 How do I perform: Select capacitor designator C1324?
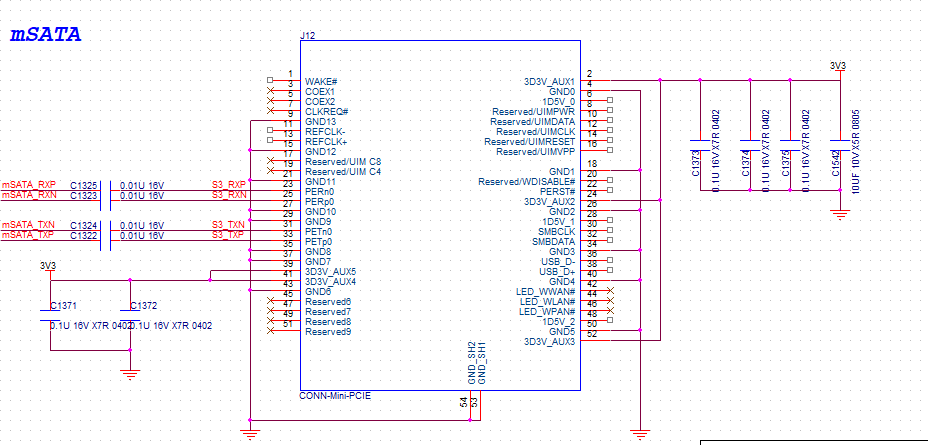[83, 225]
